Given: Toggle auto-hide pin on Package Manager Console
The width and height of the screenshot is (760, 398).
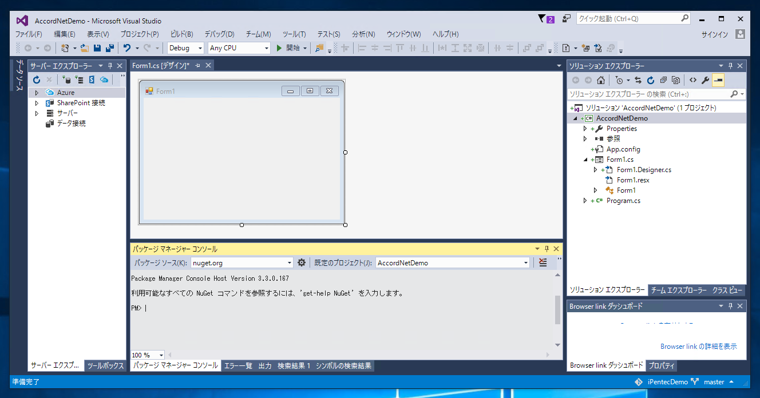Looking at the screenshot, I should coord(547,249).
